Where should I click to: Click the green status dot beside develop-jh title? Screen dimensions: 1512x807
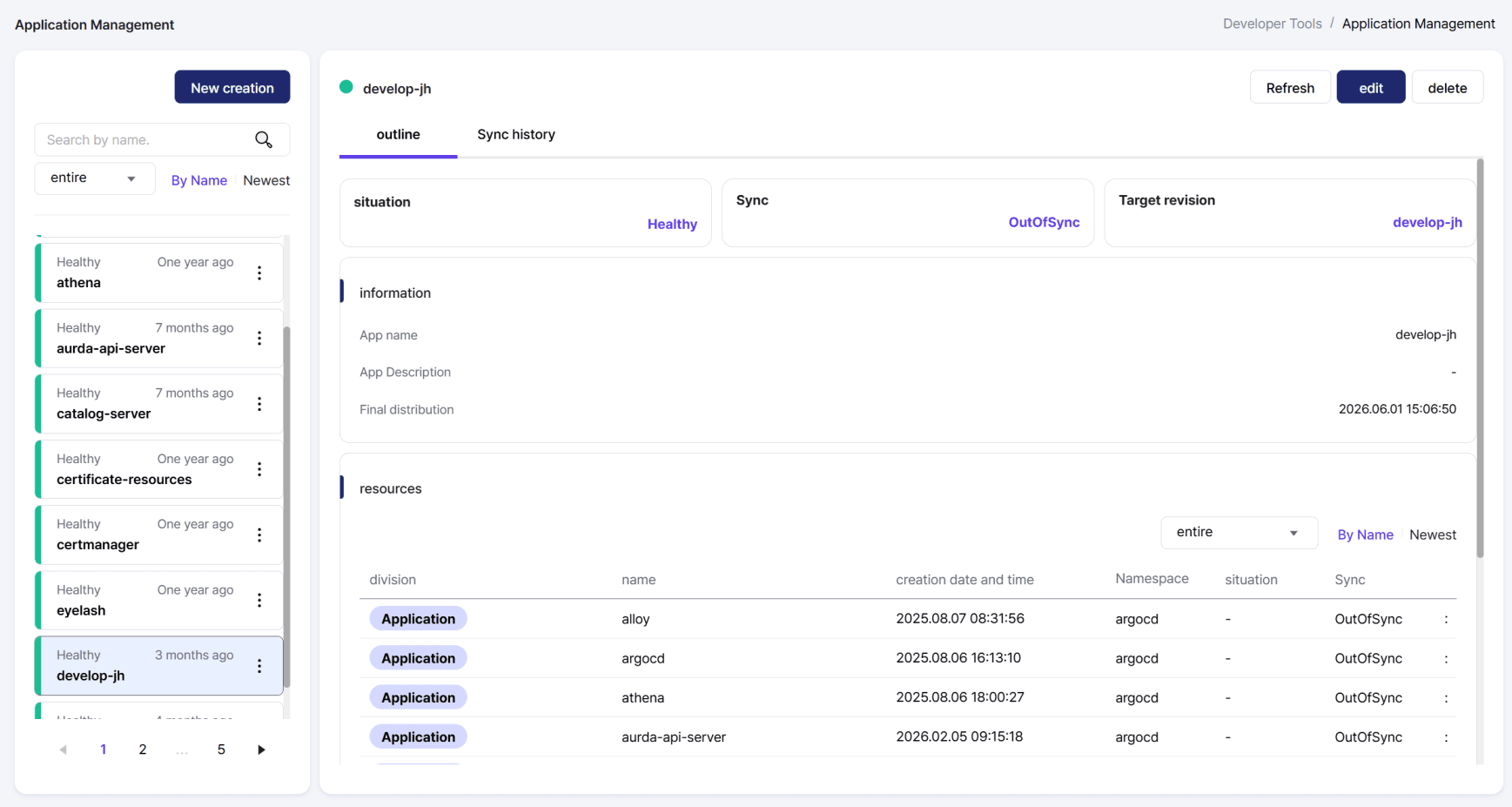coord(346,87)
